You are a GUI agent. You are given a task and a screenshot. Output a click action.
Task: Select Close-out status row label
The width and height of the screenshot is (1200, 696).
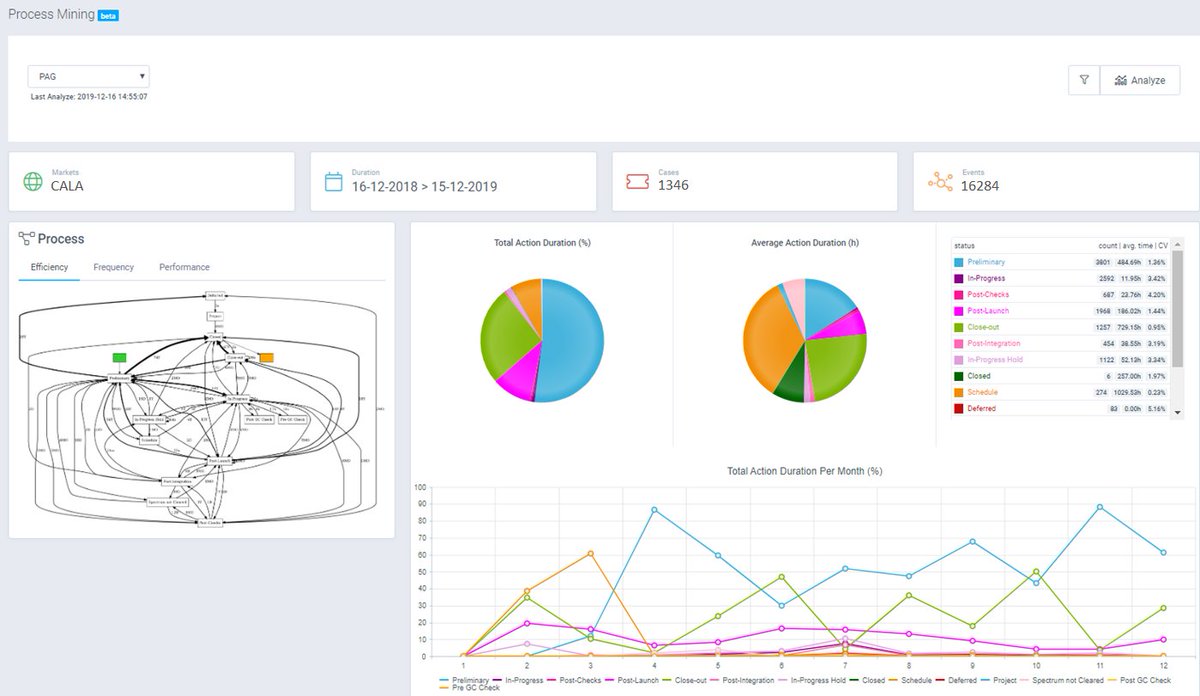pyautogui.click(x=985, y=327)
